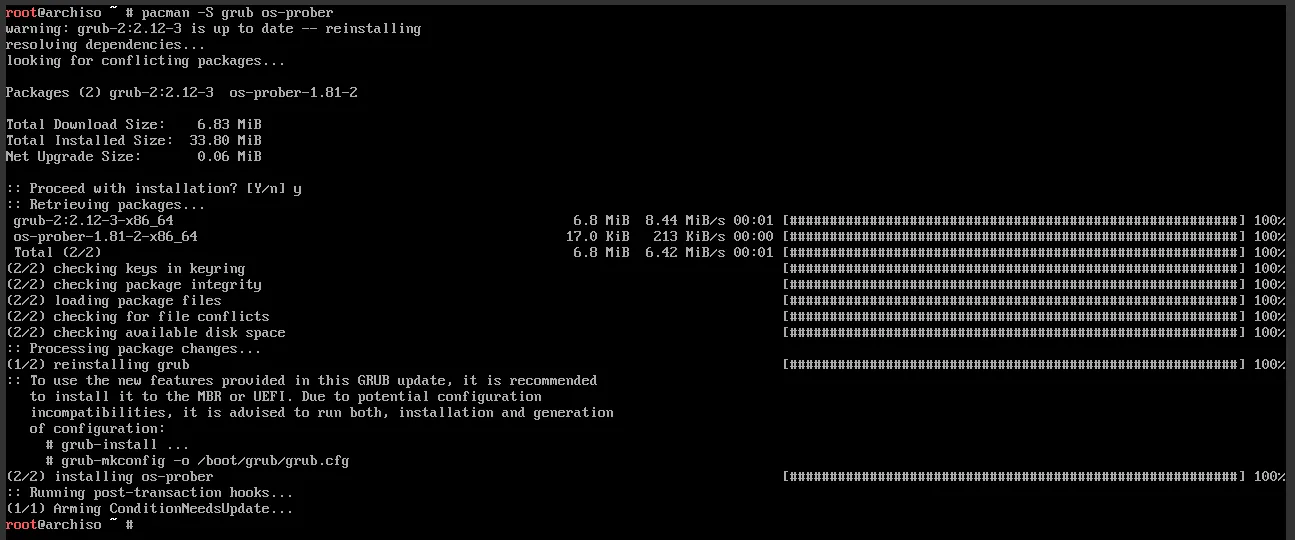Click the 'Total Download Size: 6.83 MiB' line
Image resolution: width=1295 pixels, height=540 pixels.
tap(134, 125)
